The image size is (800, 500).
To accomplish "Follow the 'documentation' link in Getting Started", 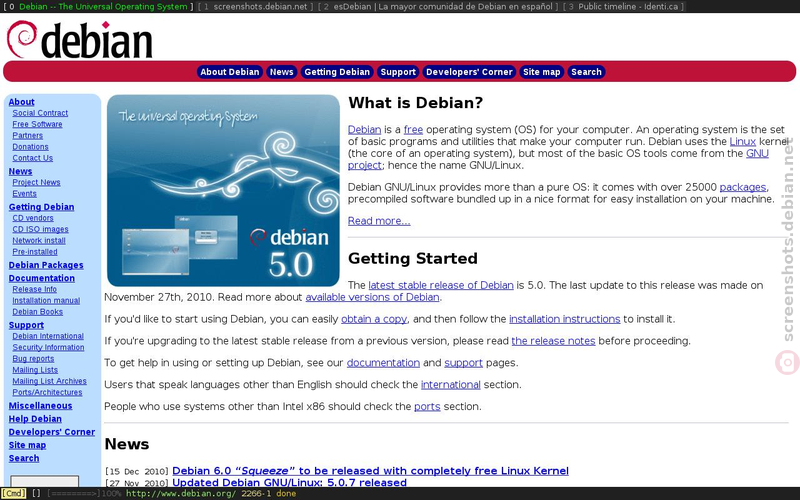I will [x=383, y=363].
